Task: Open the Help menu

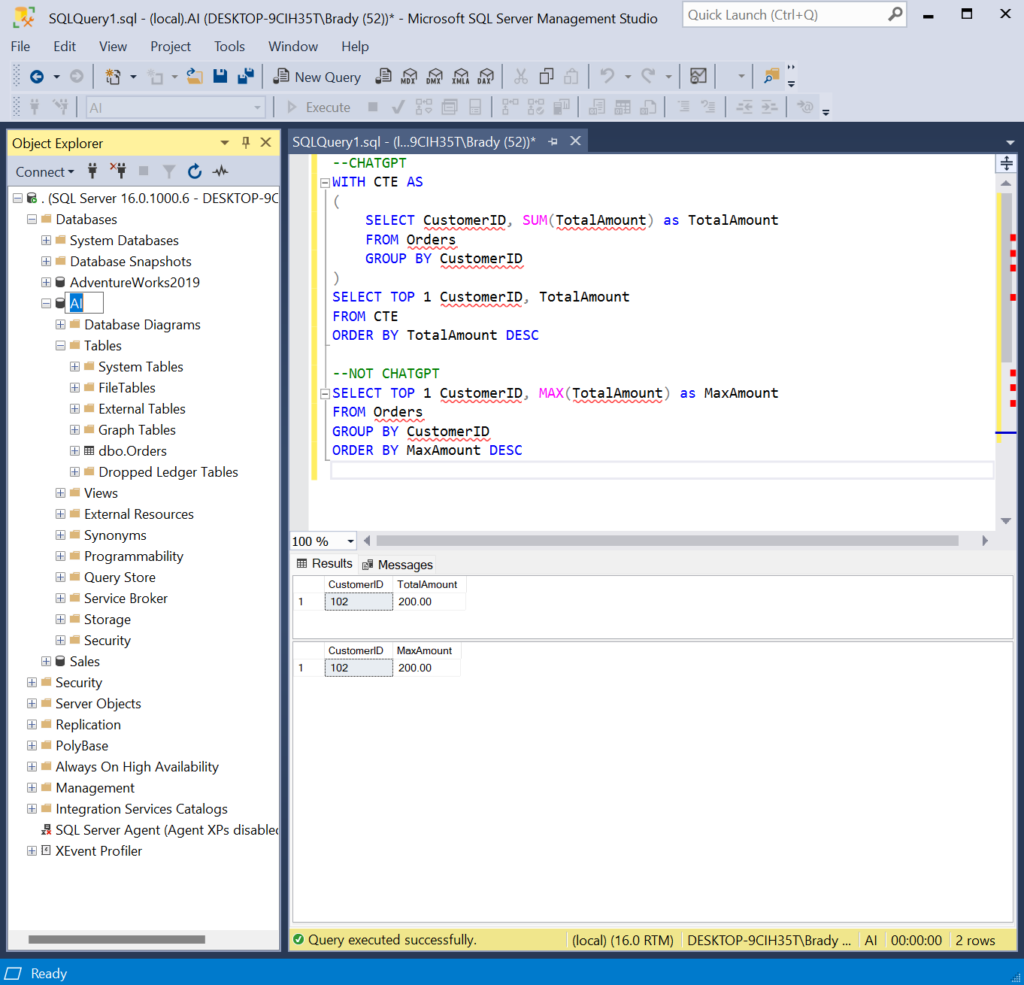Action: [355, 46]
